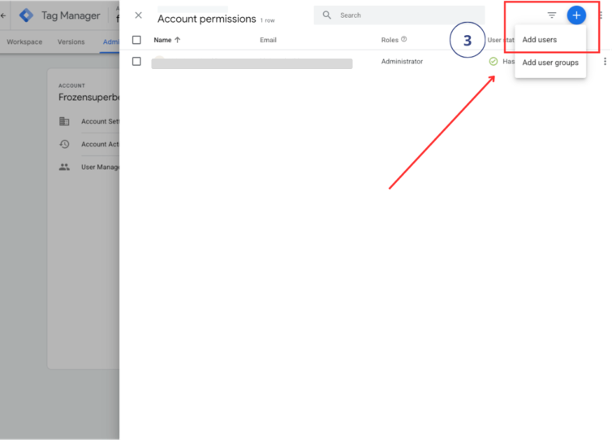Click into the Search field

[400, 15]
